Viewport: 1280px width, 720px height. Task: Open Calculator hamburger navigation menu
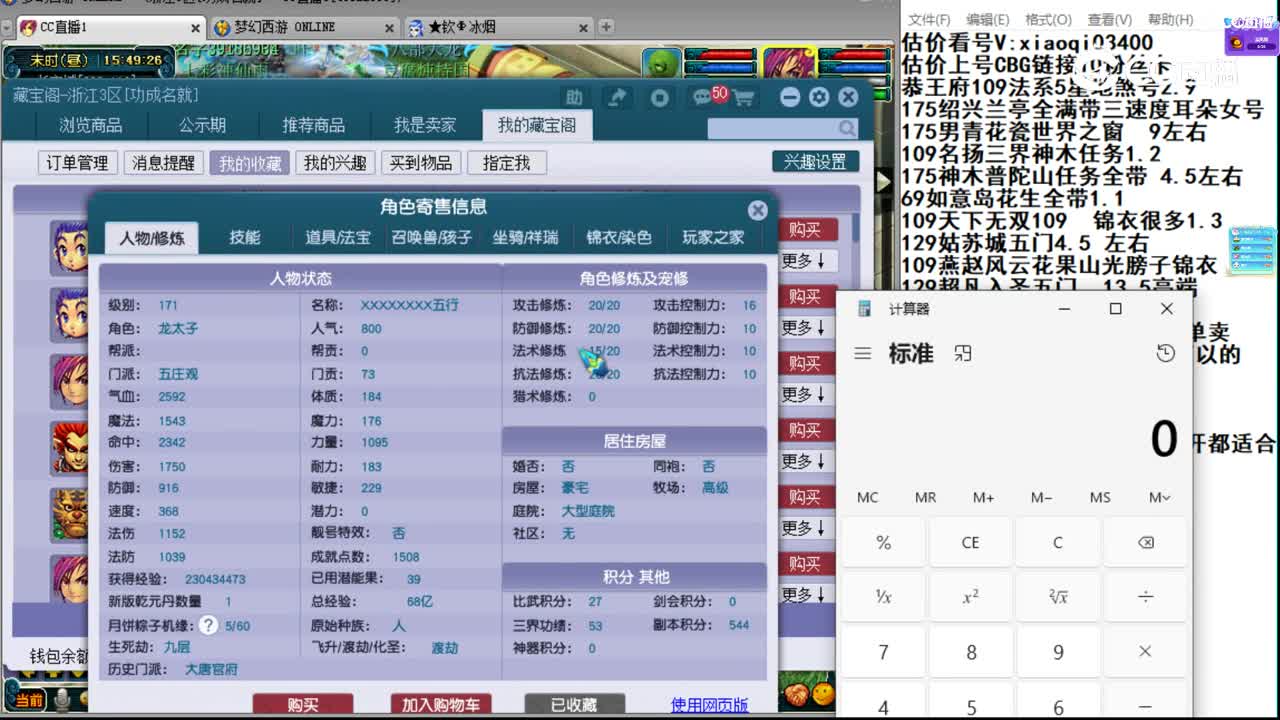[863, 354]
